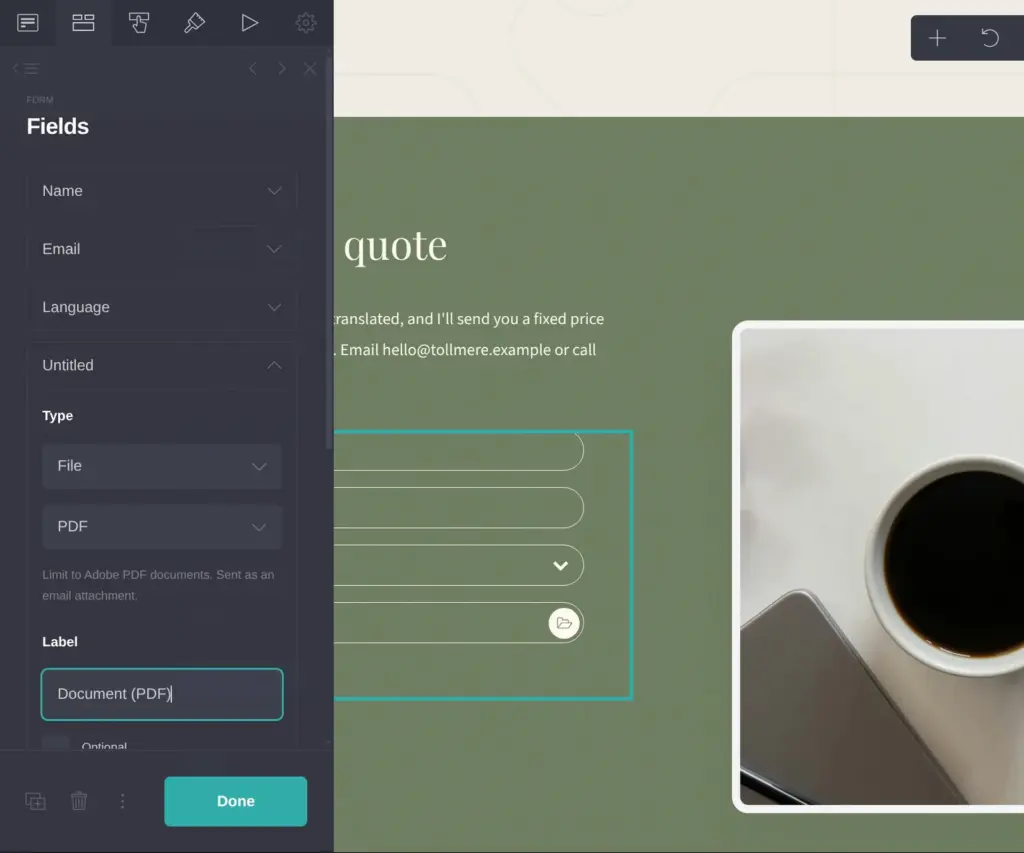Open the language dropdown in the canvas form
The height and width of the screenshot is (853, 1024).
coord(458,565)
